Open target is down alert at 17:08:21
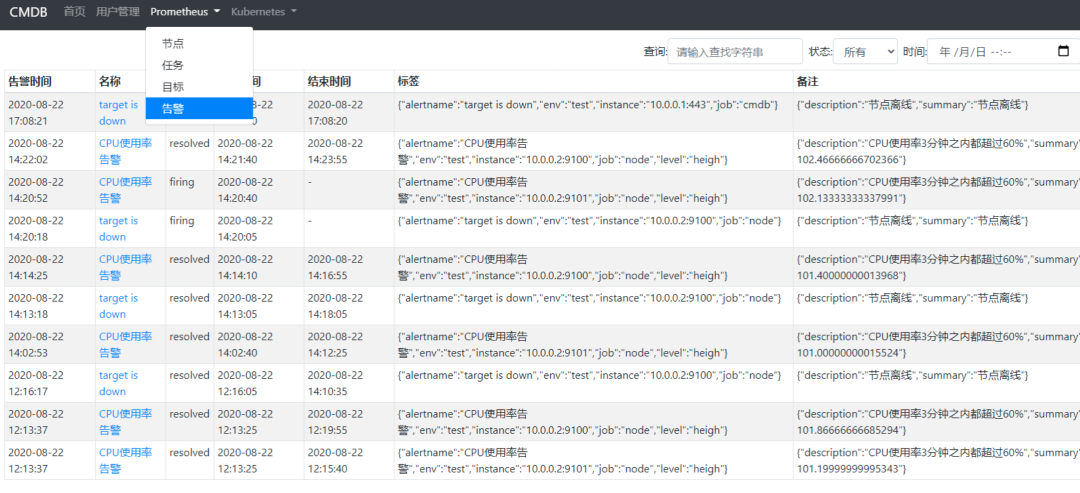Screen dimensions: 1080x493 click(118, 112)
